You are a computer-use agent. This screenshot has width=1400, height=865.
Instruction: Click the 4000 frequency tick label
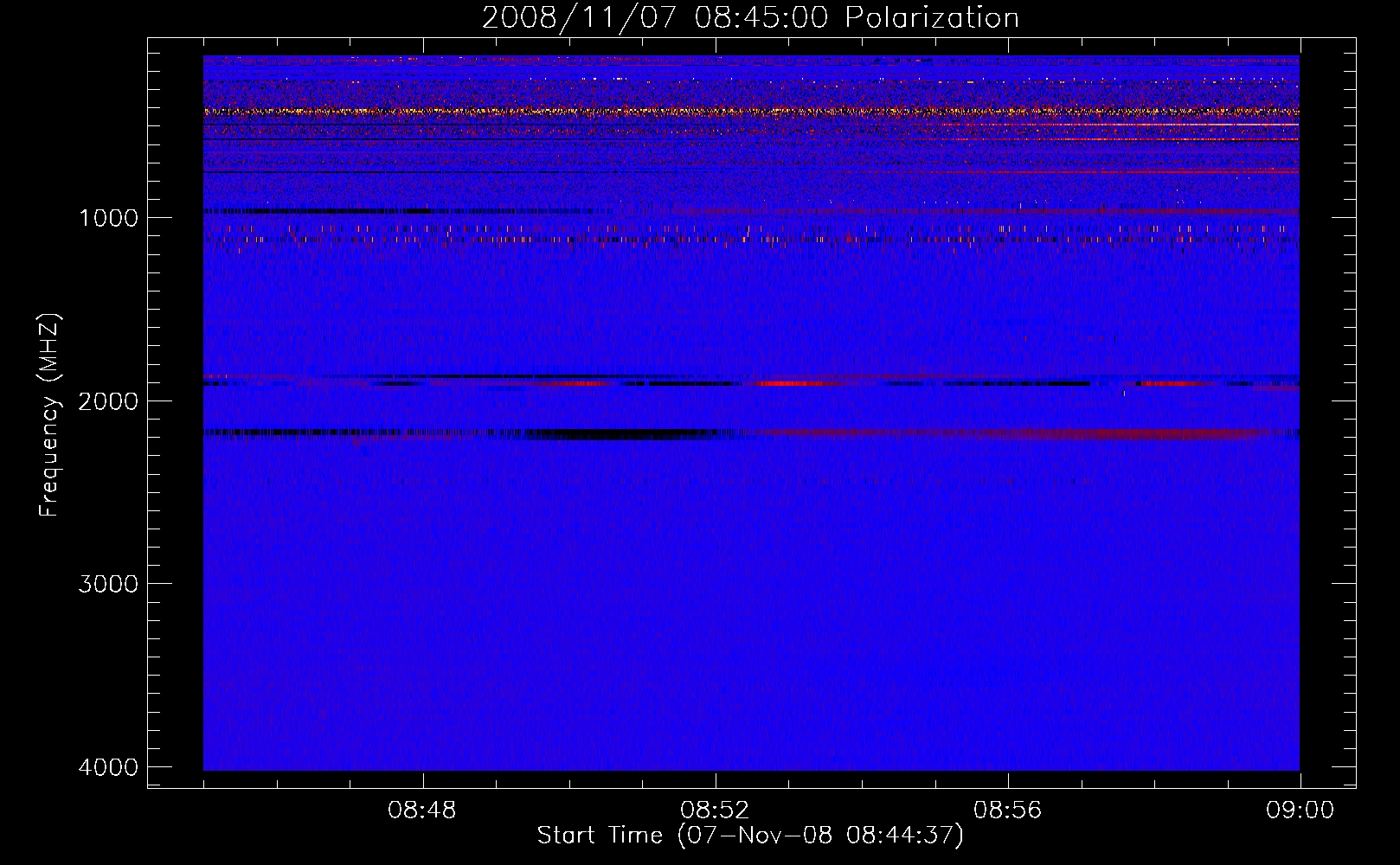pos(108,767)
